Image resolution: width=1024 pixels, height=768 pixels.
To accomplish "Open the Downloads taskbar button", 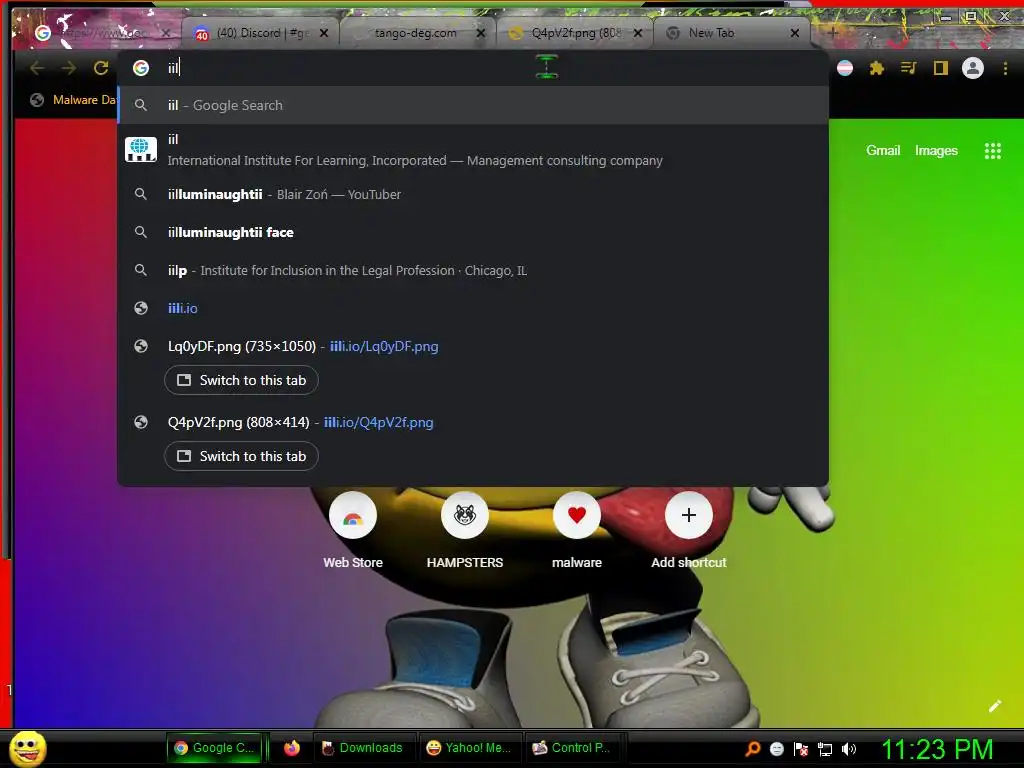I will [362, 748].
